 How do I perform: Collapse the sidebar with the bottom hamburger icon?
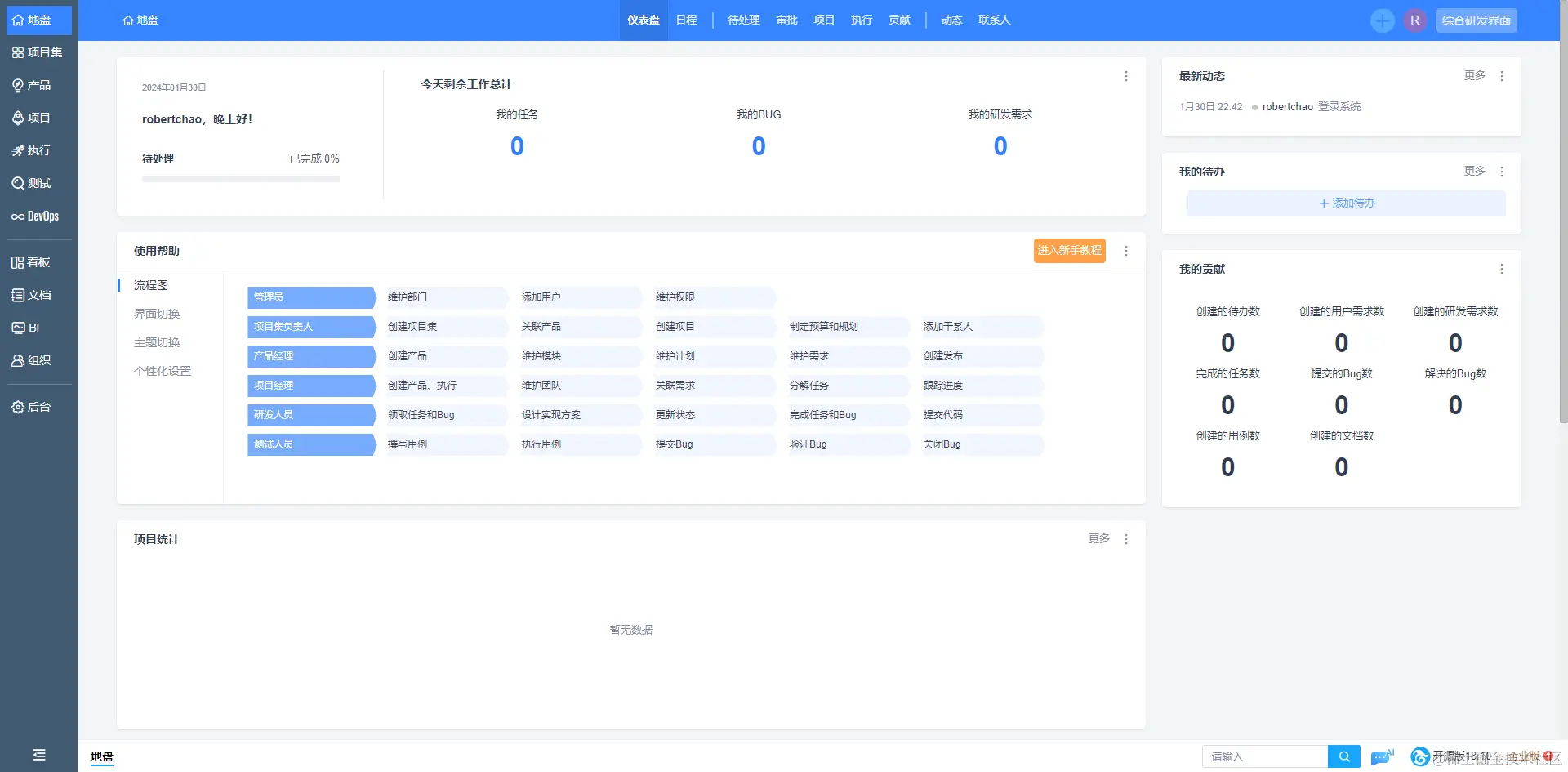pyautogui.click(x=39, y=755)
